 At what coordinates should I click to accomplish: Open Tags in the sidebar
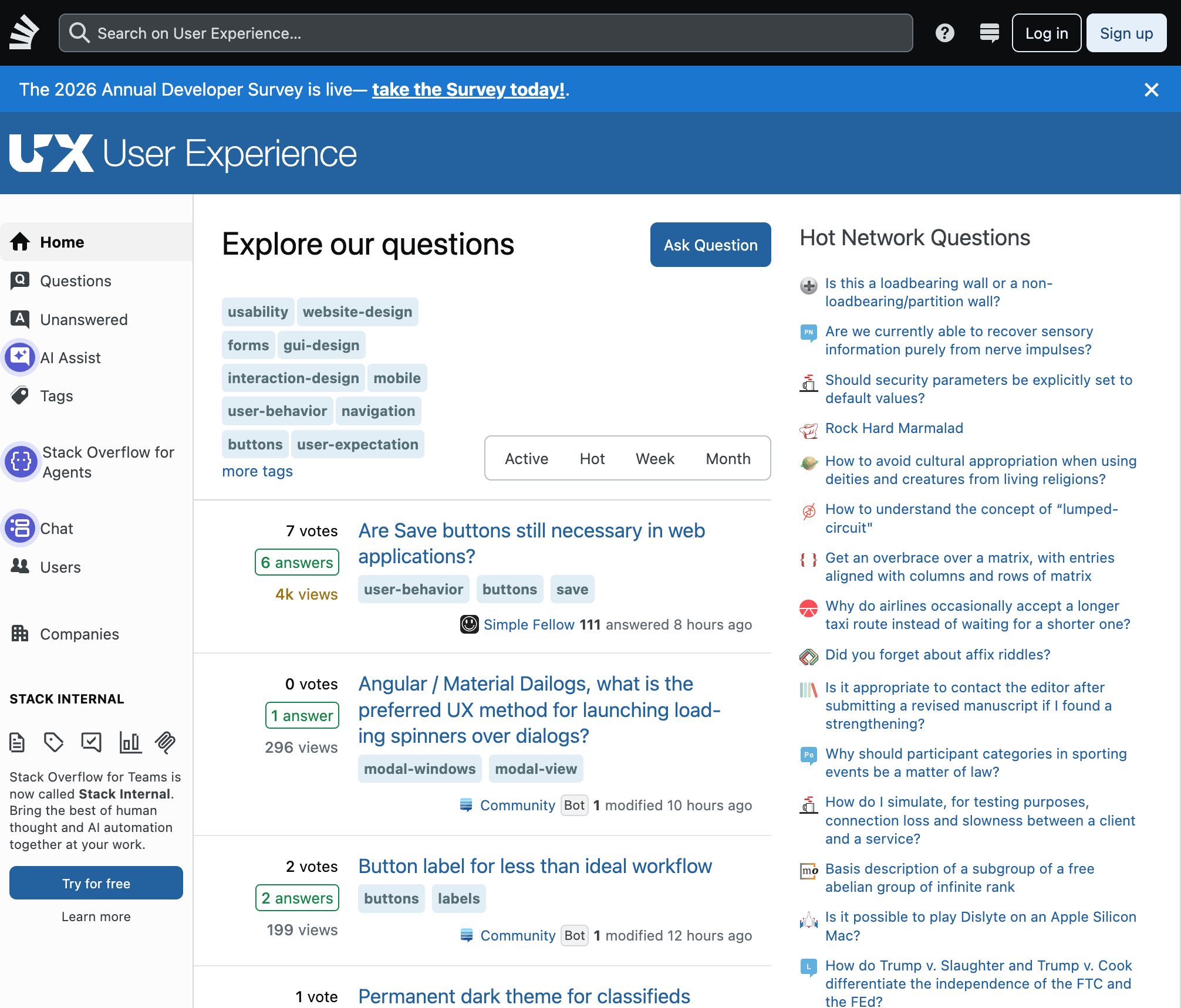(96, 396)
